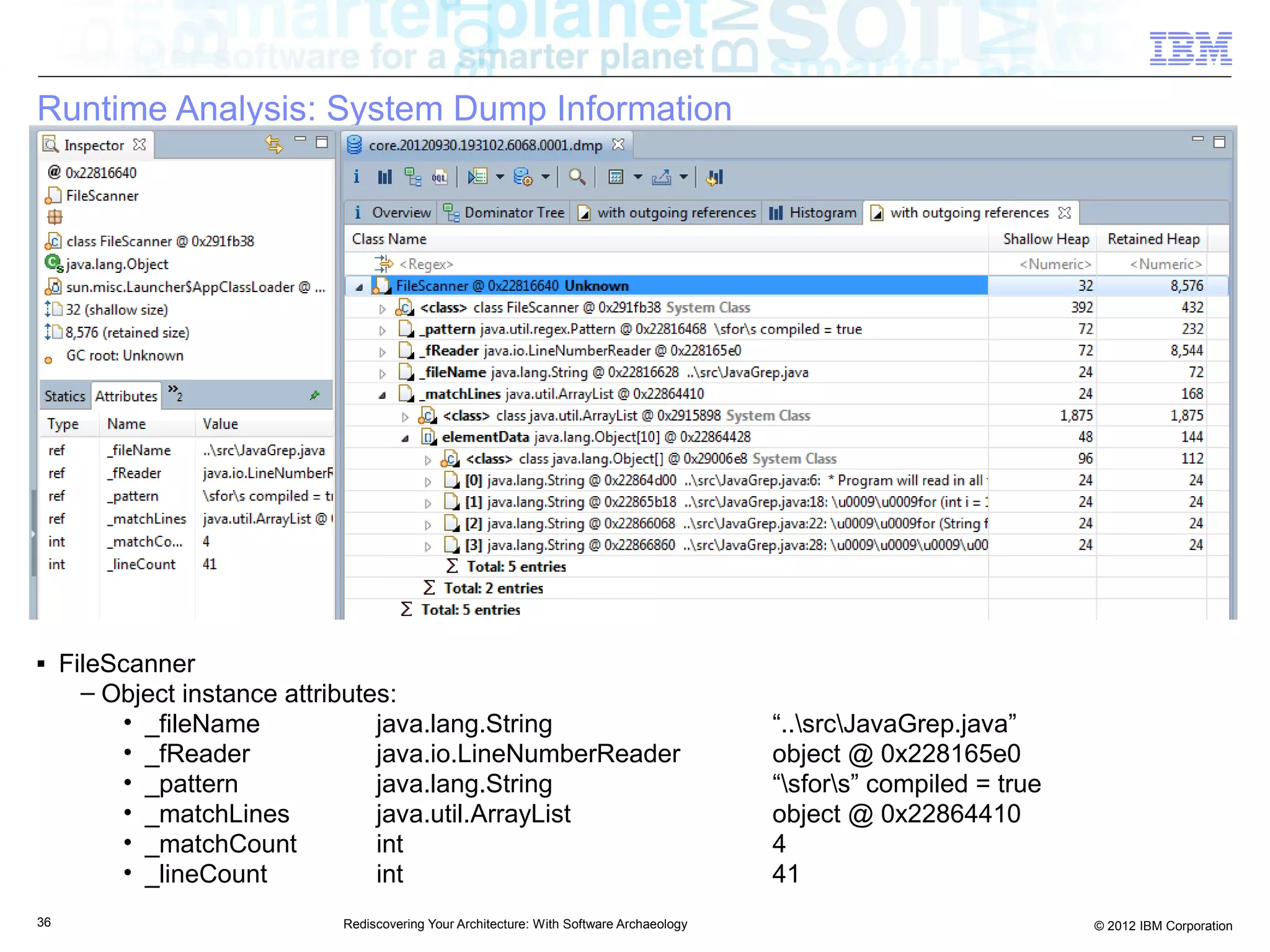The height and width of the screenshot is (952, 1270).
Task: Switch to the Statics tab in Inspector
Action: 65,396
